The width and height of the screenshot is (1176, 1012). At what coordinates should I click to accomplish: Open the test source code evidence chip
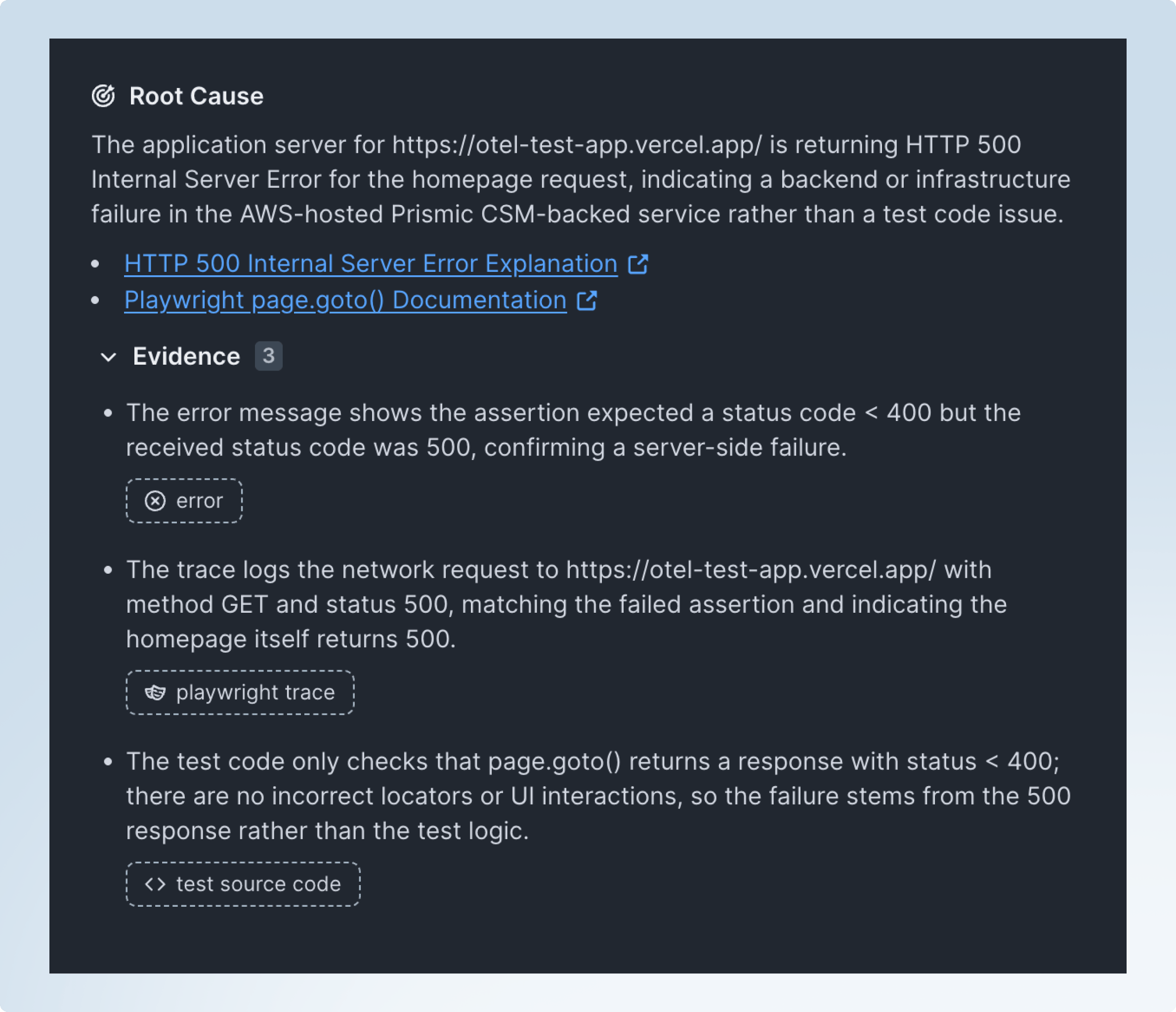pos(243,885)
